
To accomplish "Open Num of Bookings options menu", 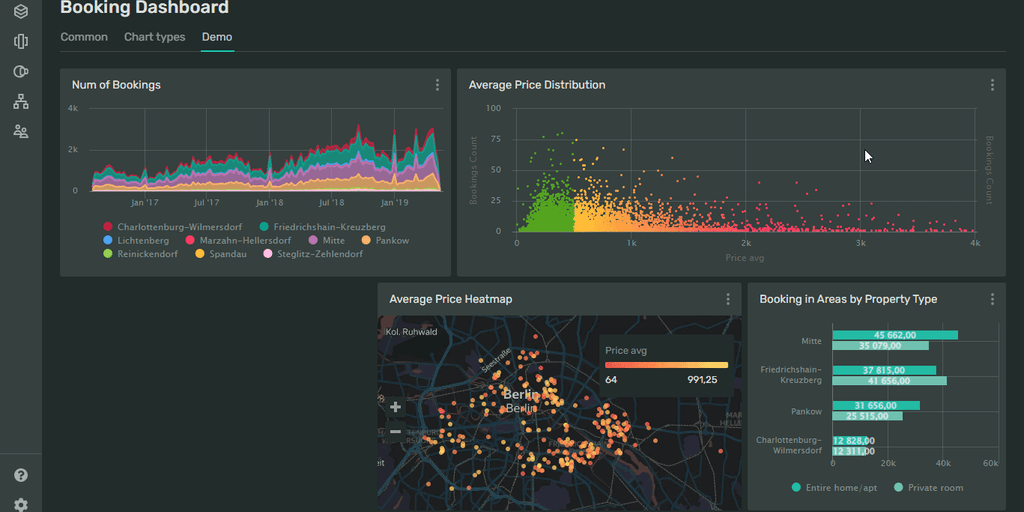I will tap(437, 86).
